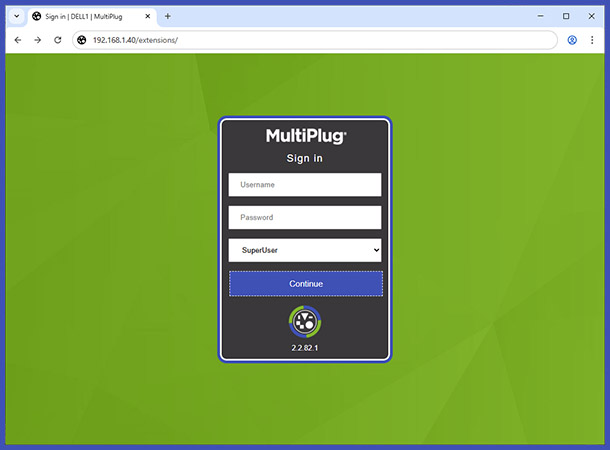Viewport: 610px width, 450px height.
Task: Maximize the browser window
Action: (x=566, y=16)
